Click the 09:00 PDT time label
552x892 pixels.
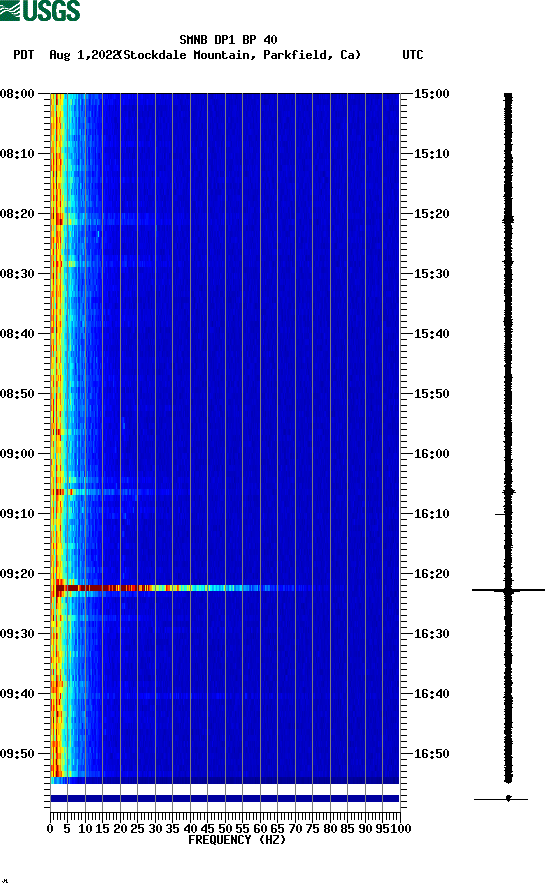point(18,453)
